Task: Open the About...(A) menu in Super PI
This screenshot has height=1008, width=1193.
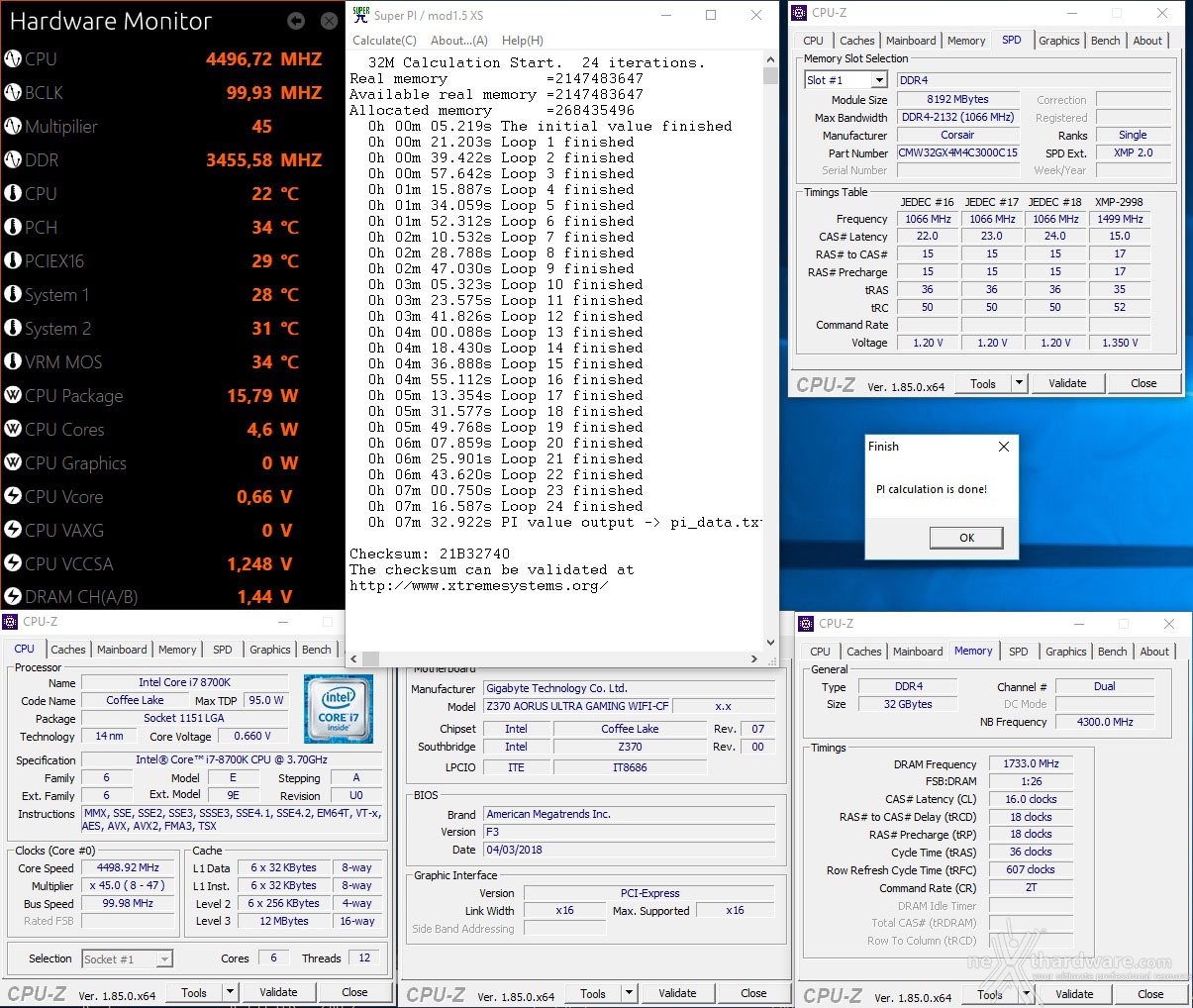Action: tap(459, 41)
